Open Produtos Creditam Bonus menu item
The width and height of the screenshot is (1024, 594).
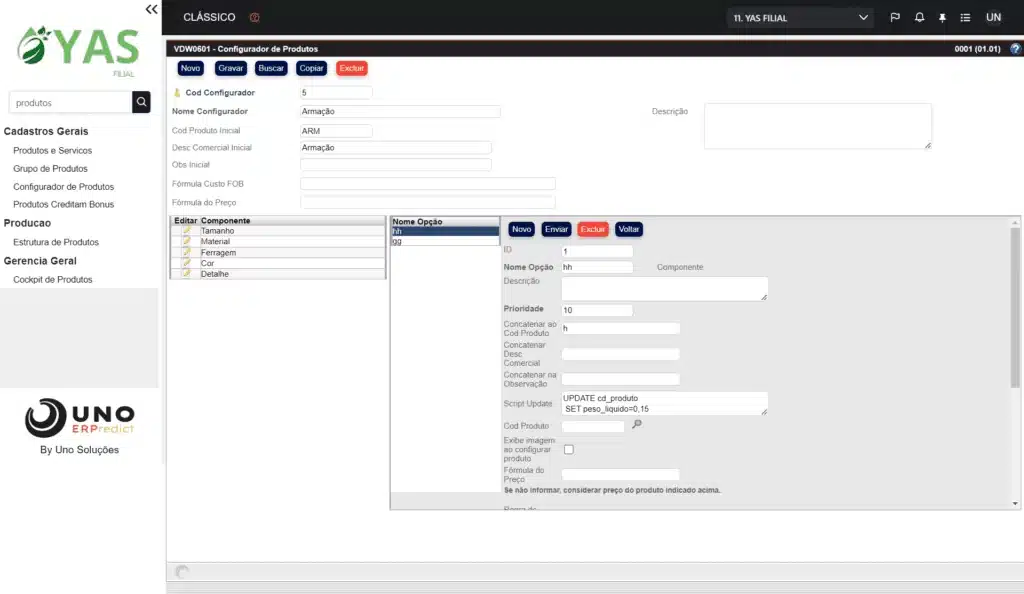63,204
